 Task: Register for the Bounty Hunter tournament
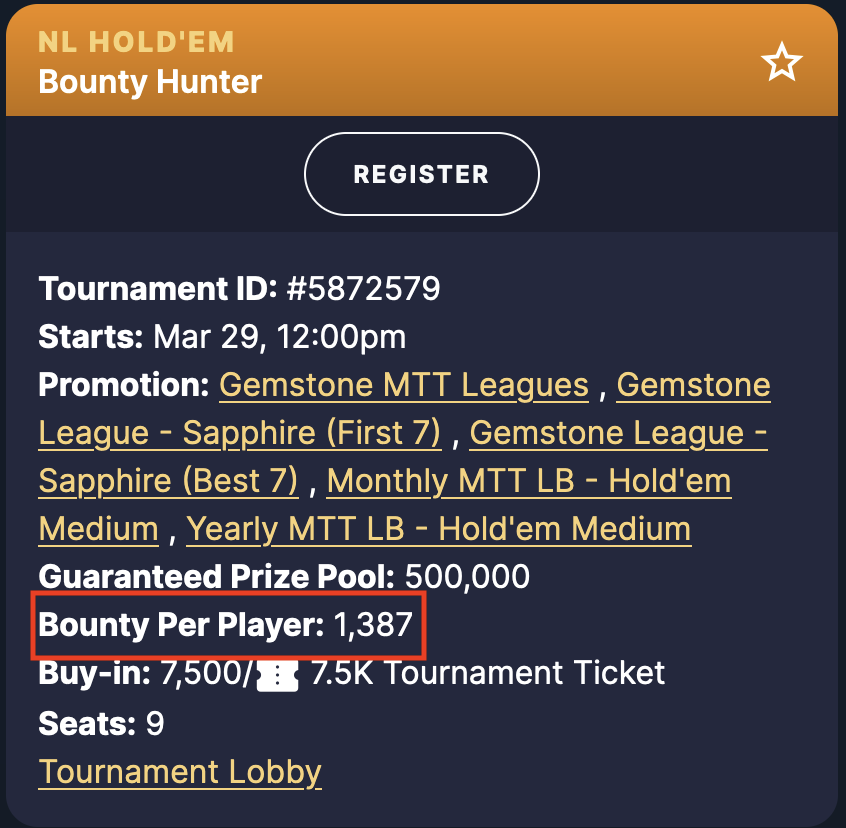[421, 174]
